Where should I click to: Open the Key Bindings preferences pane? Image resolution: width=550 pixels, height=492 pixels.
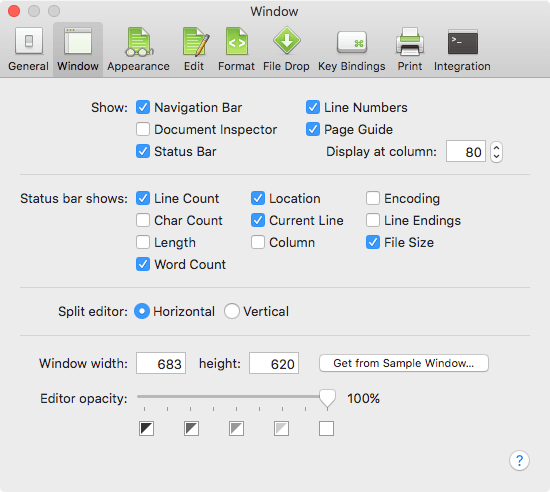351,50
